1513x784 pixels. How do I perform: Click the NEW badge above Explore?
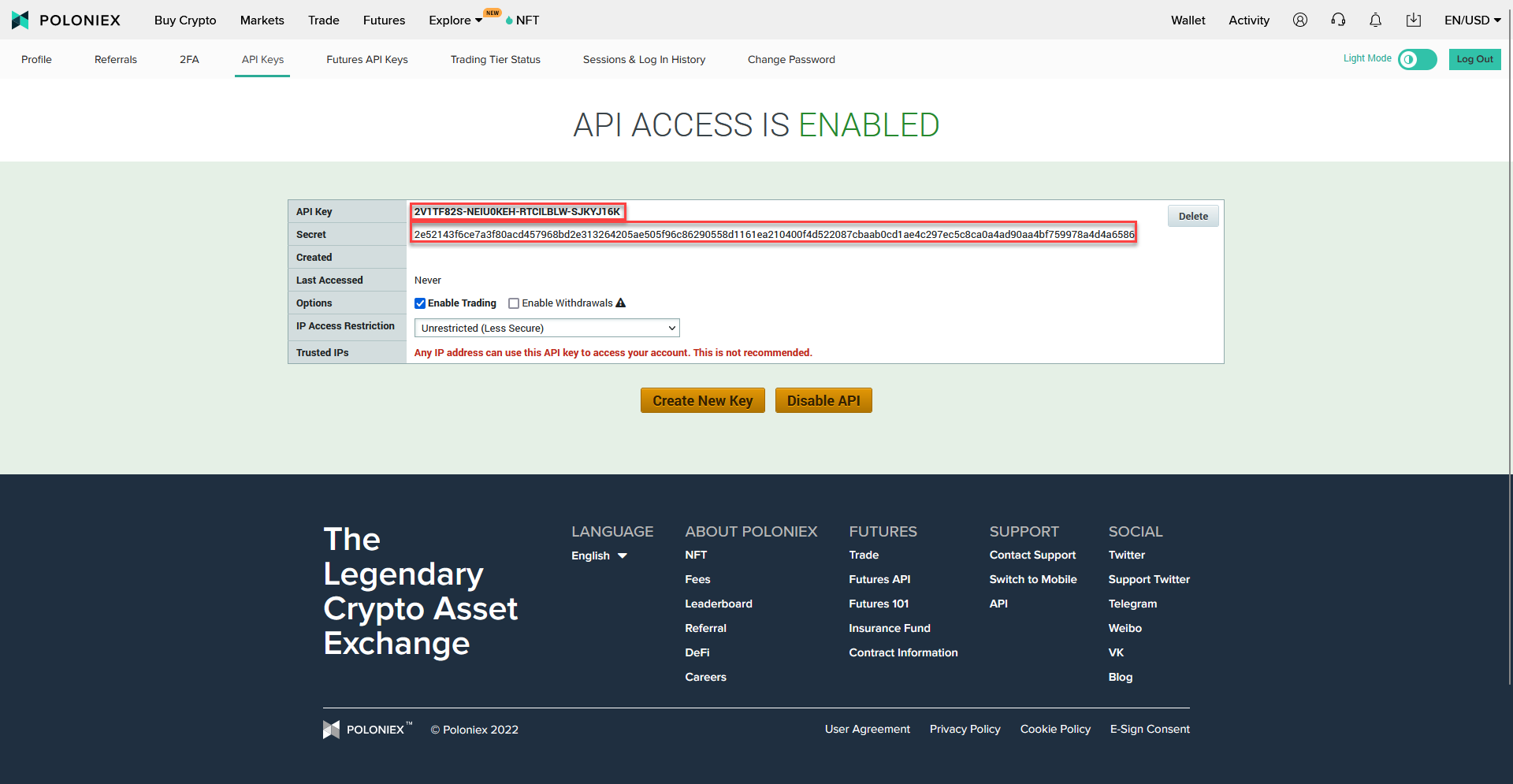[492, 13]
